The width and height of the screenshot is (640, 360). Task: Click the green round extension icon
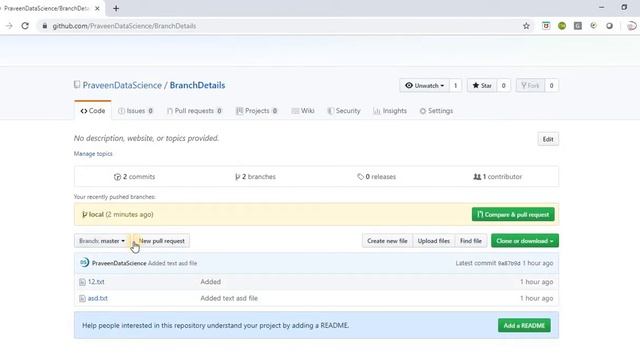point(562,26)
